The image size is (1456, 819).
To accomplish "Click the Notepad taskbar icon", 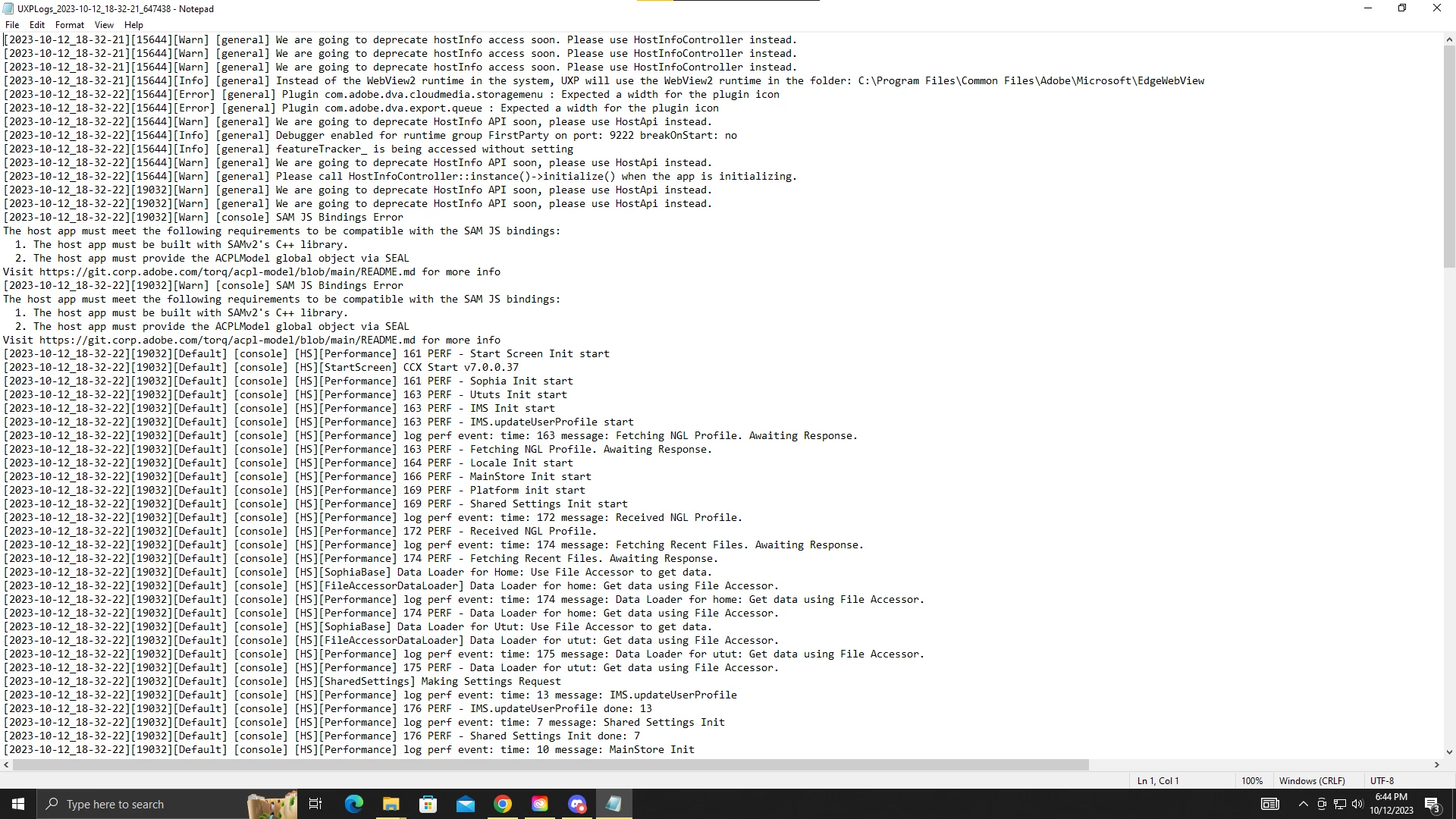I will (x=613, y=804).
